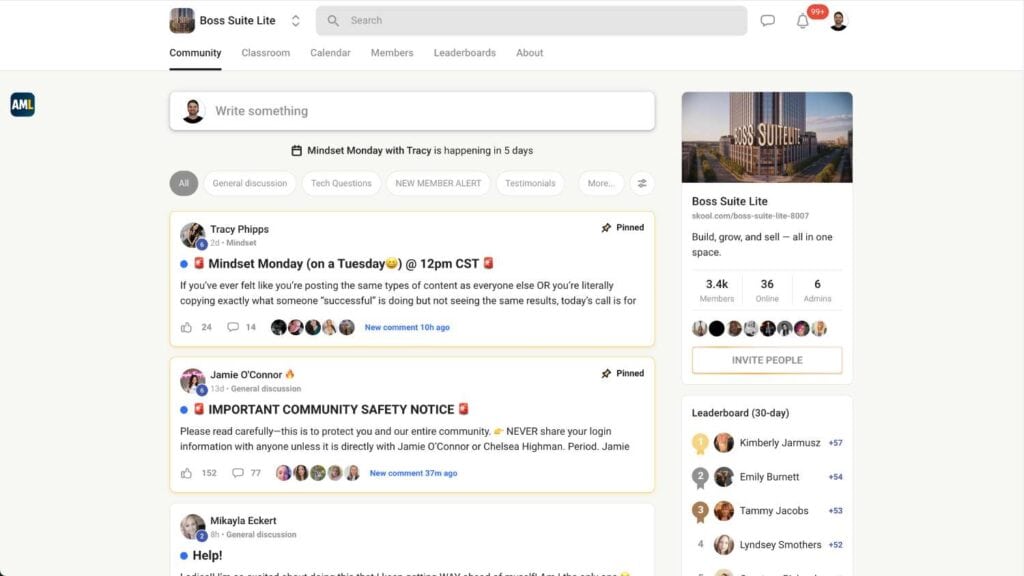The height and width of the screenshot is (576, 1024).
Task: Open the Help! post
Action: (x=207, y=556)
